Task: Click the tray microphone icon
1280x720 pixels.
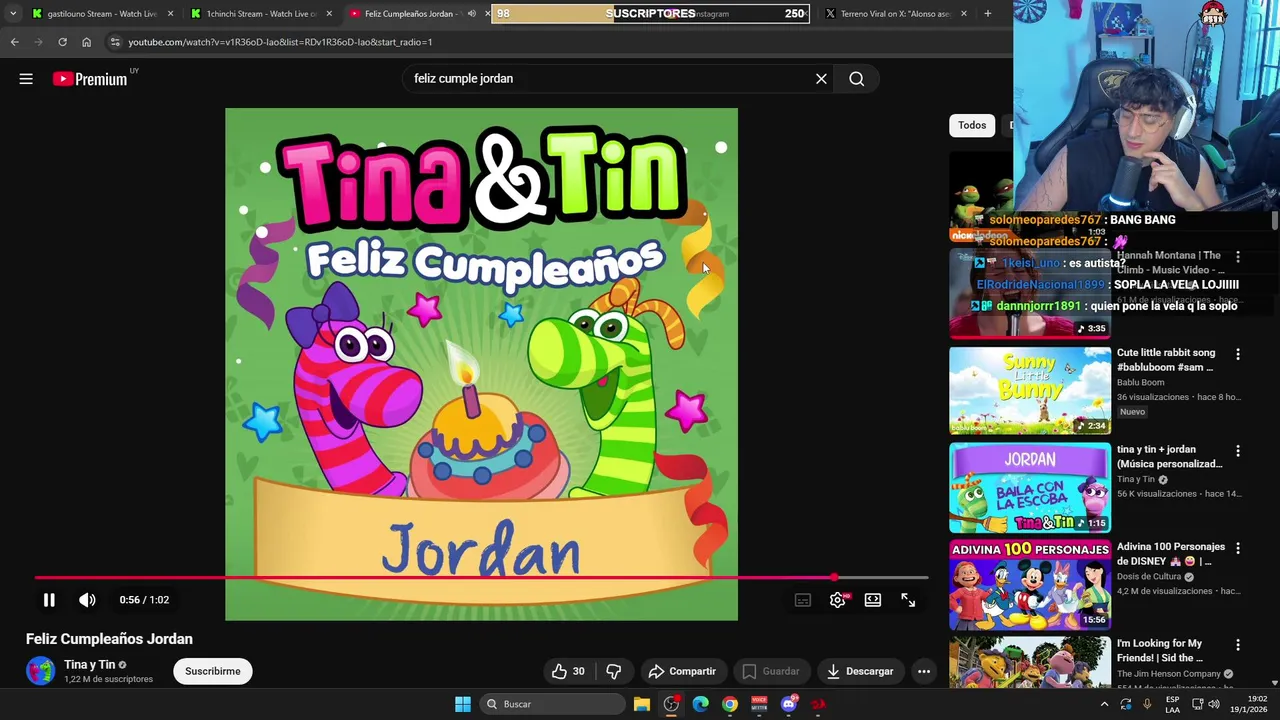Action: (1147, 704)
